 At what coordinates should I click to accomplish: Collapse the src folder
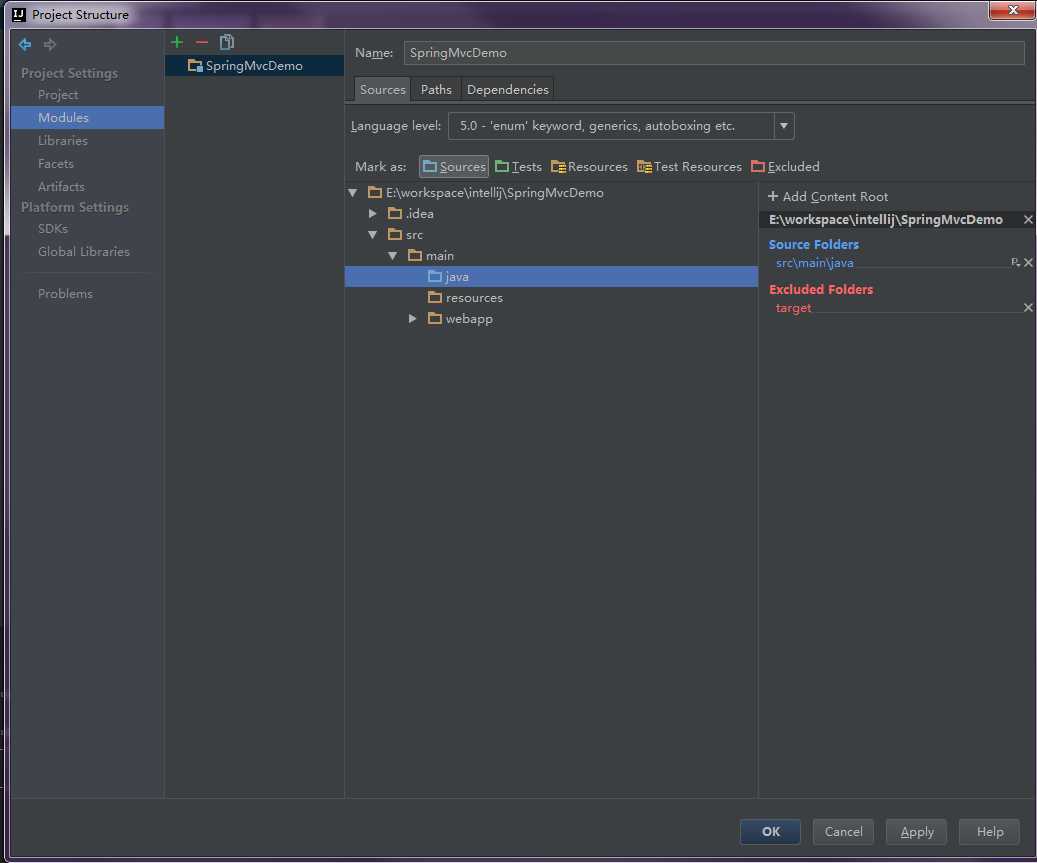coord(373,235)
